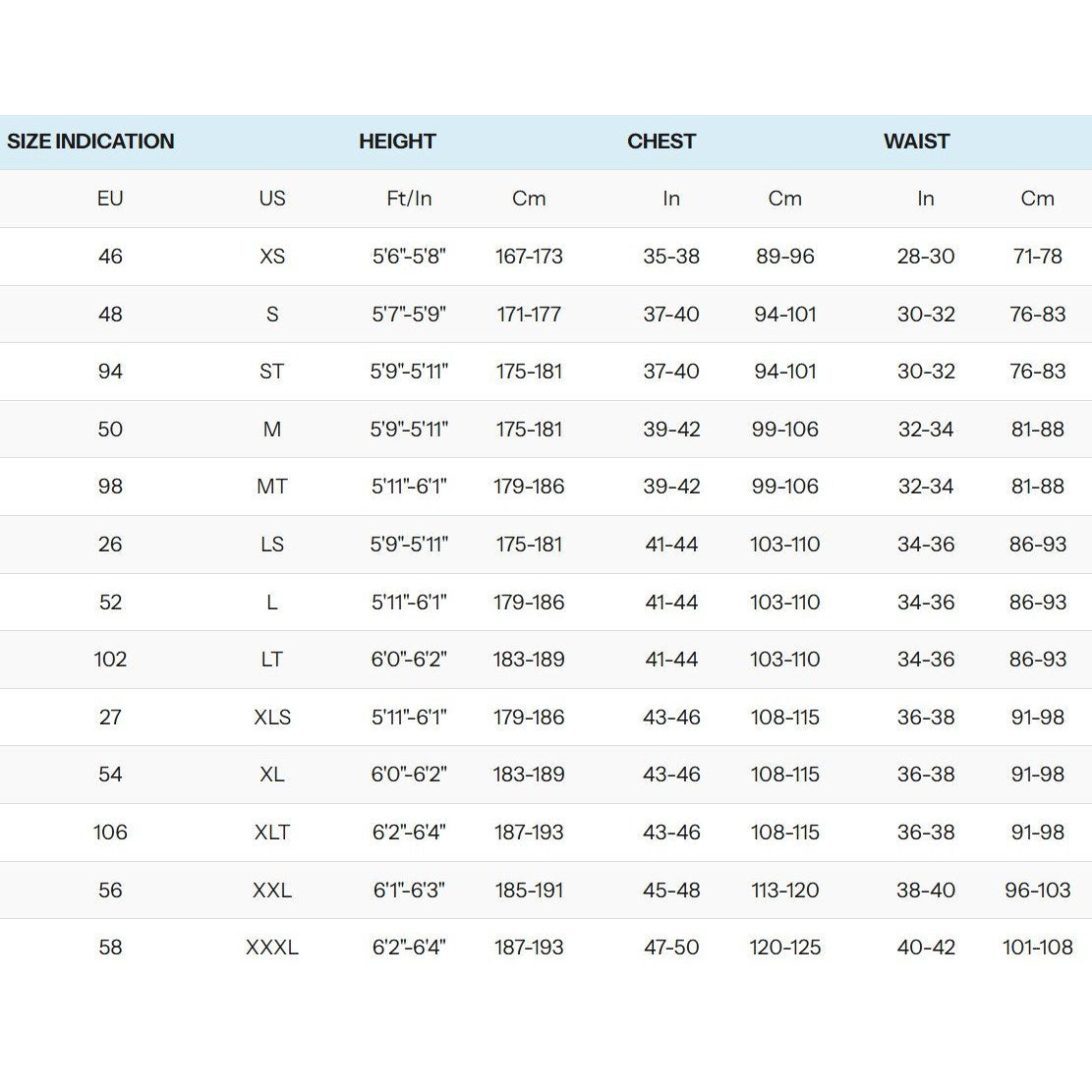The image size is (1092, 1092).
Task: Click the US sub-header label
Action: (272, 199)
